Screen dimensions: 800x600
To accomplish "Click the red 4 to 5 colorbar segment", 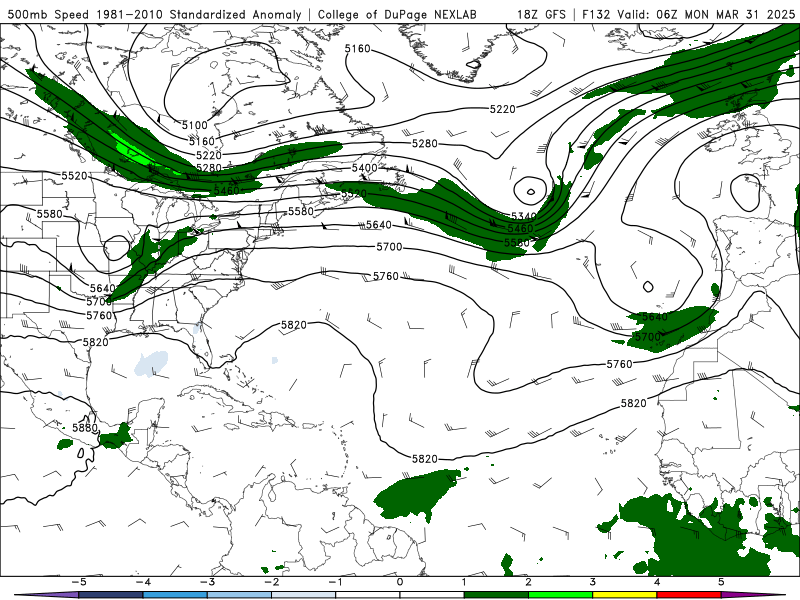I will coord(689,595).
